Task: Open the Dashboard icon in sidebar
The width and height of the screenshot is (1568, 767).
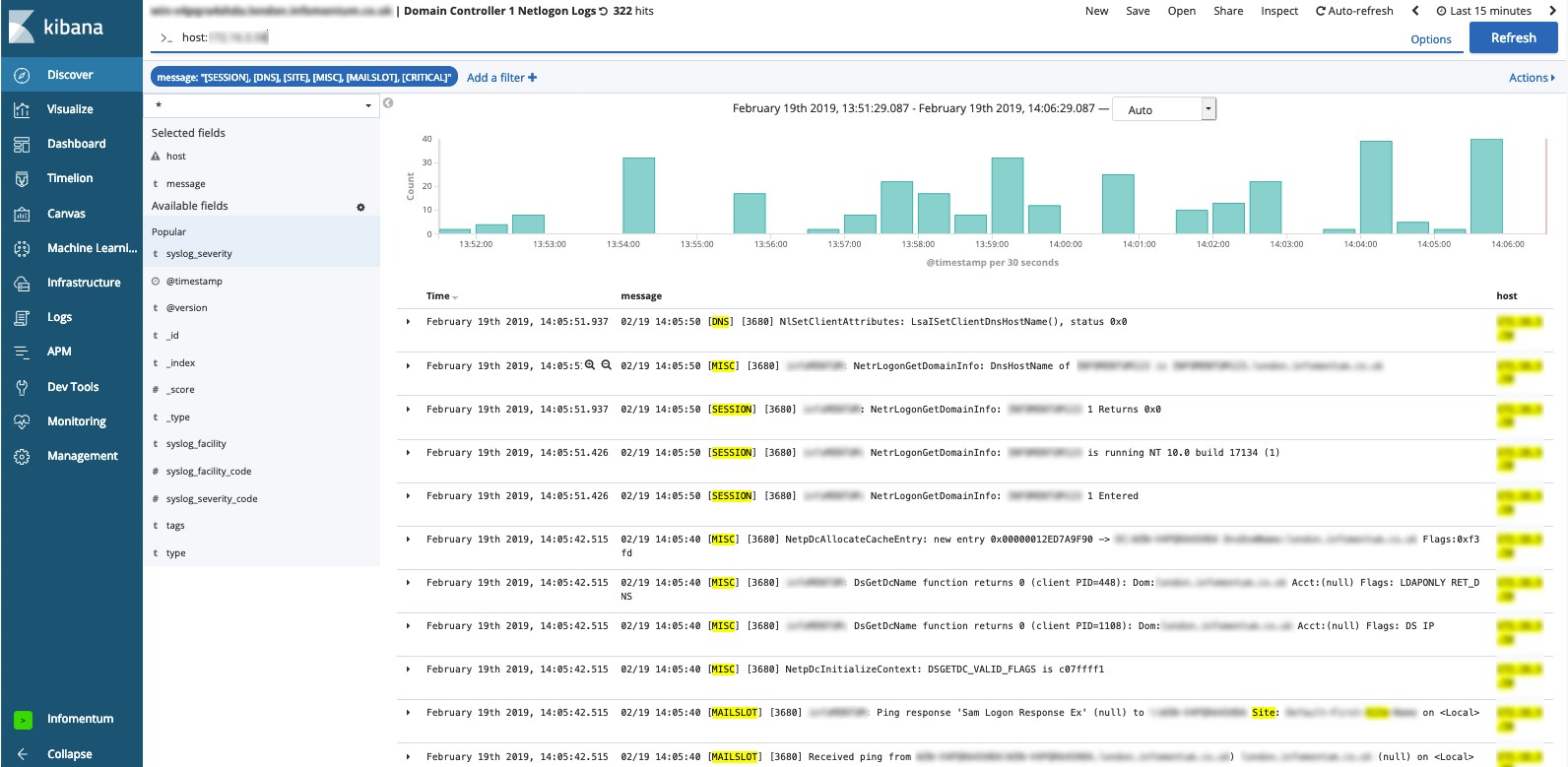Action: (22, 144)
